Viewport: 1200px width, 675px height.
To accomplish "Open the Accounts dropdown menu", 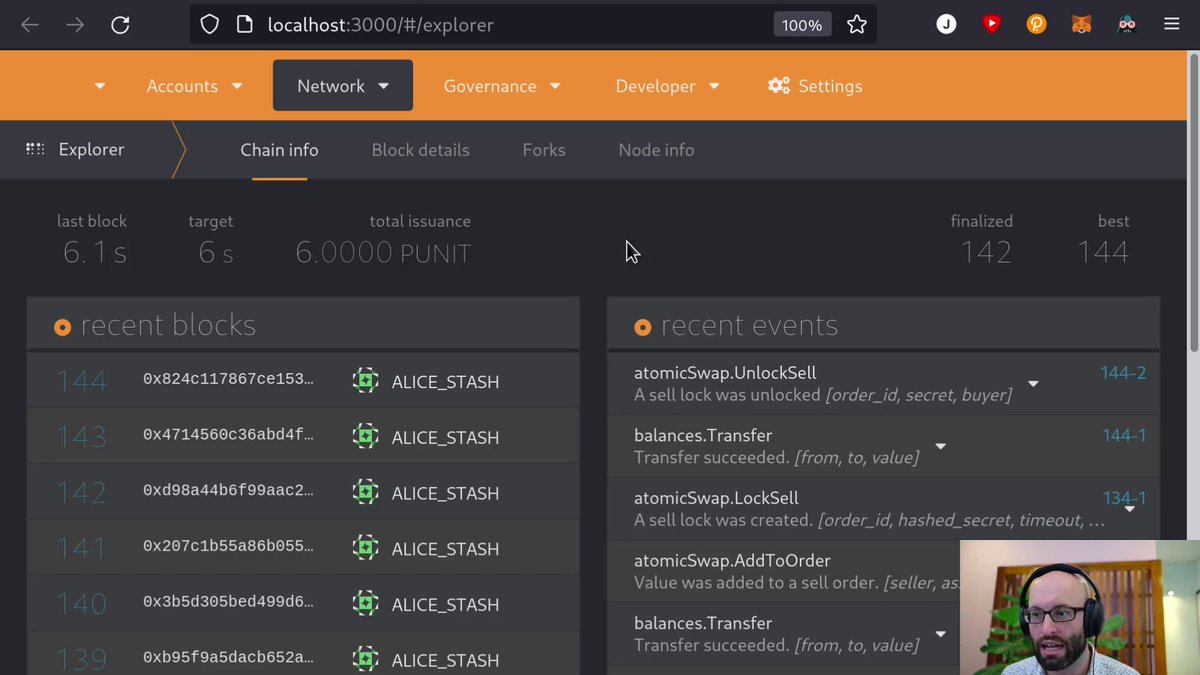I will [x=195, y=86].
